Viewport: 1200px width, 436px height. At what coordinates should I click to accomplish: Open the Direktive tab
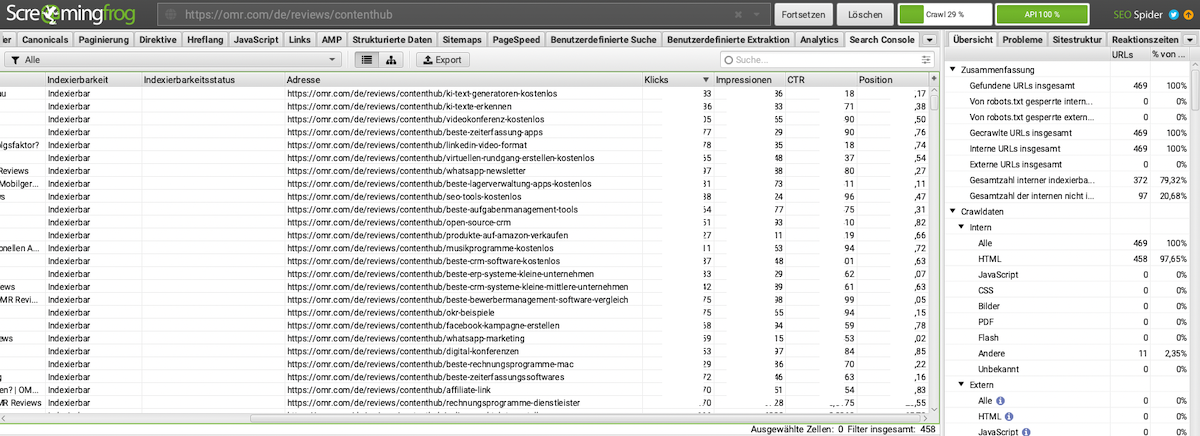159,39
